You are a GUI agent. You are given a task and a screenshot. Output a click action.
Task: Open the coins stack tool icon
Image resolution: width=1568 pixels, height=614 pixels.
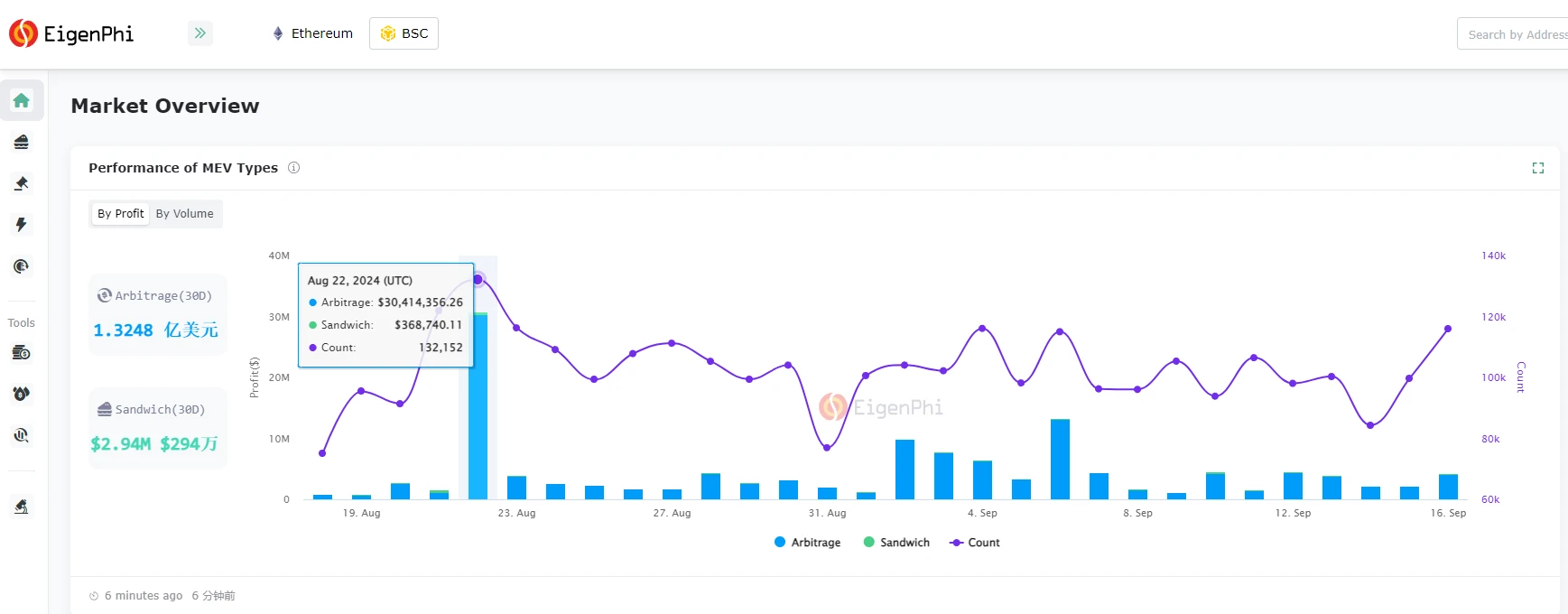click(x=22, y=352)
